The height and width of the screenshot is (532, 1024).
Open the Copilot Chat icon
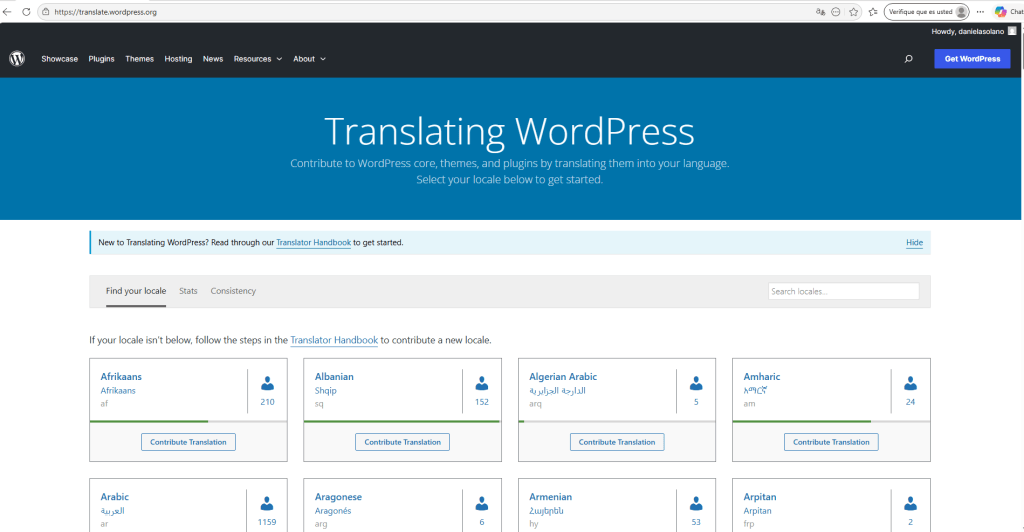[1000, 12]
